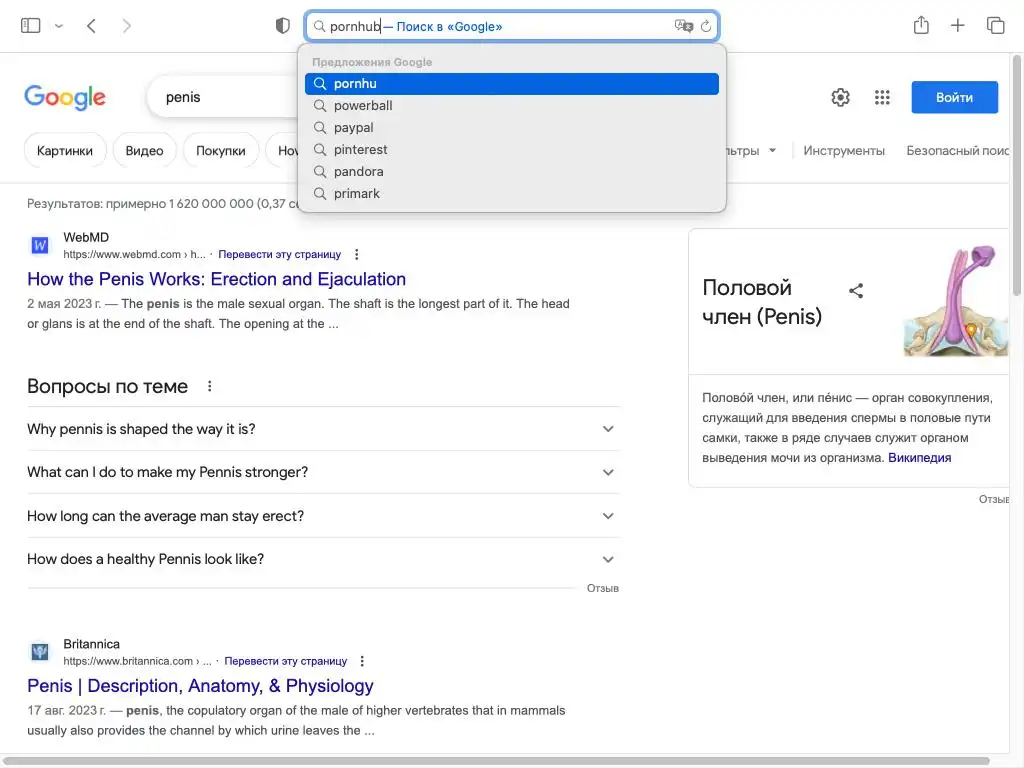Open the Википедия link
This screenshot has height=768, width=1024.
919,458
